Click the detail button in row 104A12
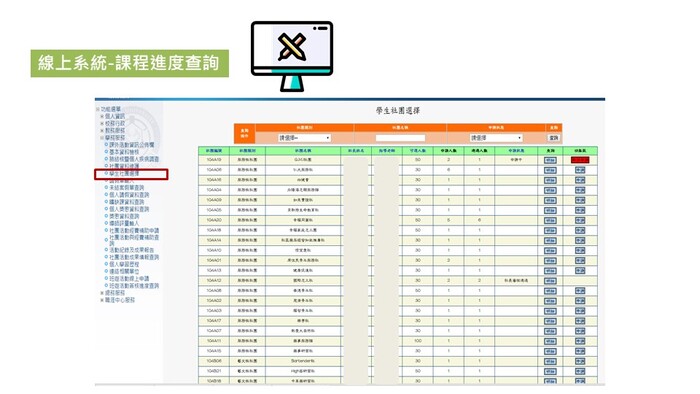This screenshot has height=394, width=700. (x=550, y=281)
